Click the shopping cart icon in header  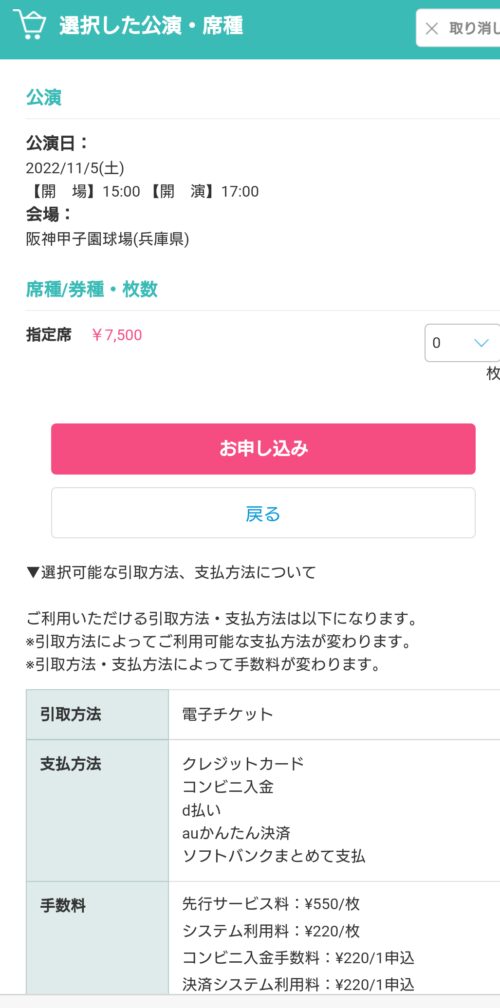point(30,24)
